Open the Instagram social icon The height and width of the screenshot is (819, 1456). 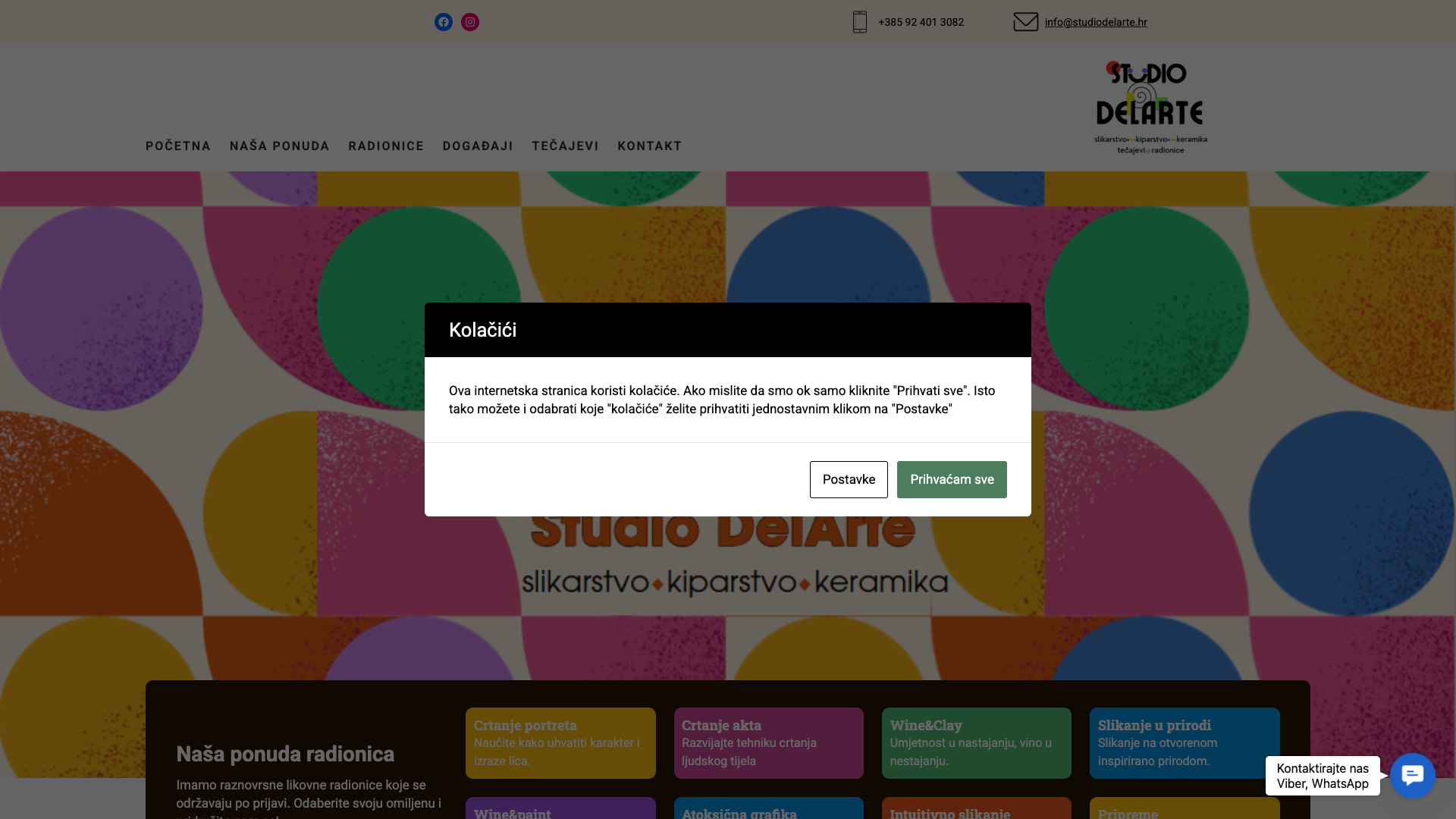tap(470, 22)
